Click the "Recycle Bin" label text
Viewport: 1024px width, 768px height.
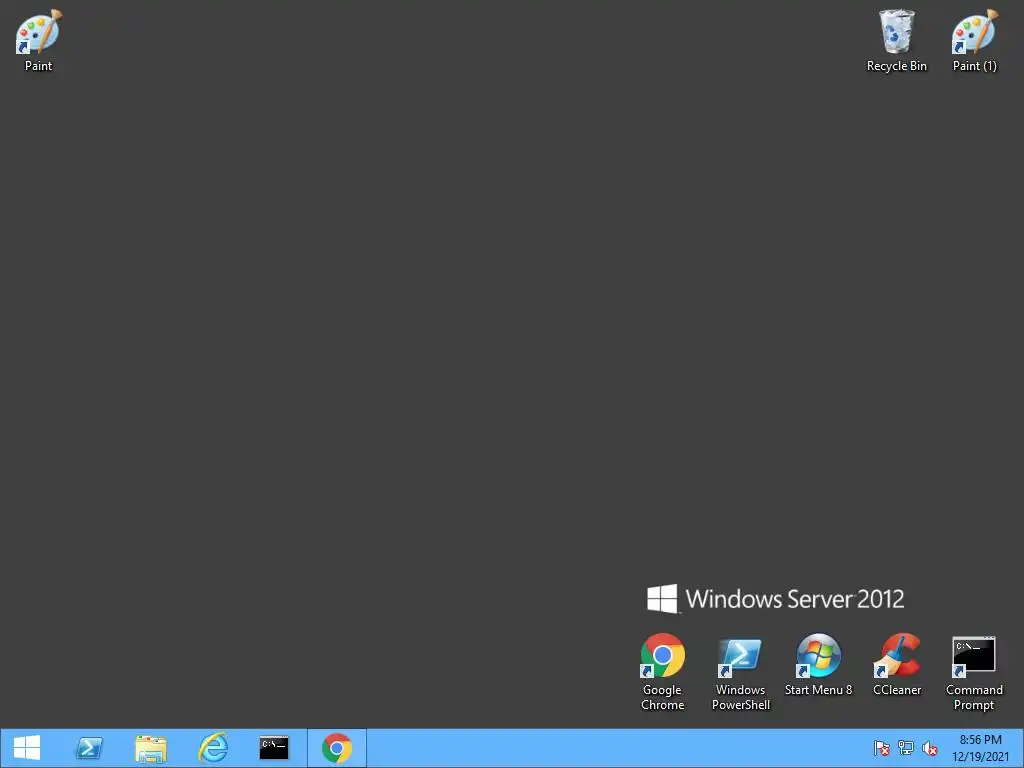(x=897, y=66)
